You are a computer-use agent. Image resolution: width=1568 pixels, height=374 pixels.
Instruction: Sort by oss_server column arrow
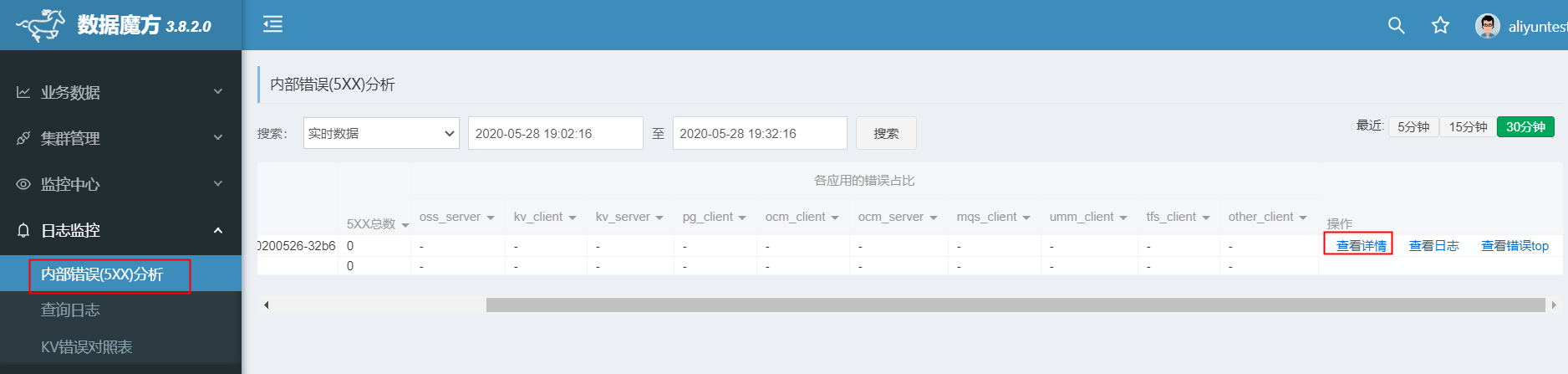coord(491,218)
